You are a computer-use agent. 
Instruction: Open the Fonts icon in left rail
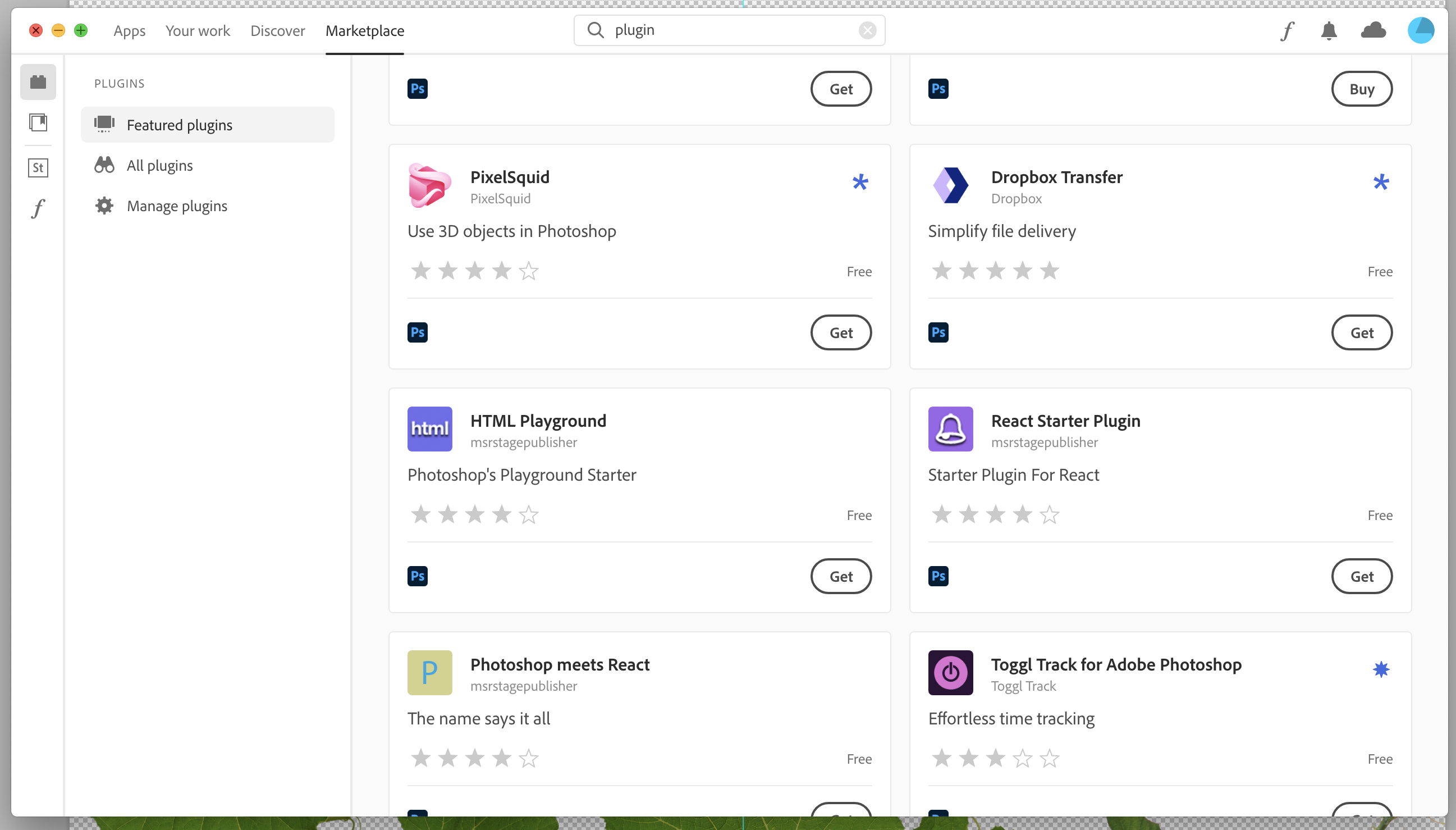point(38,208)
